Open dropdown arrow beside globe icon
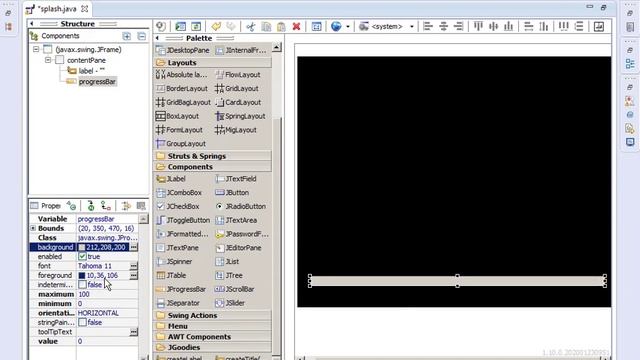Image resolution: width=640 pixels, height=360 pixels. (348, 27)
